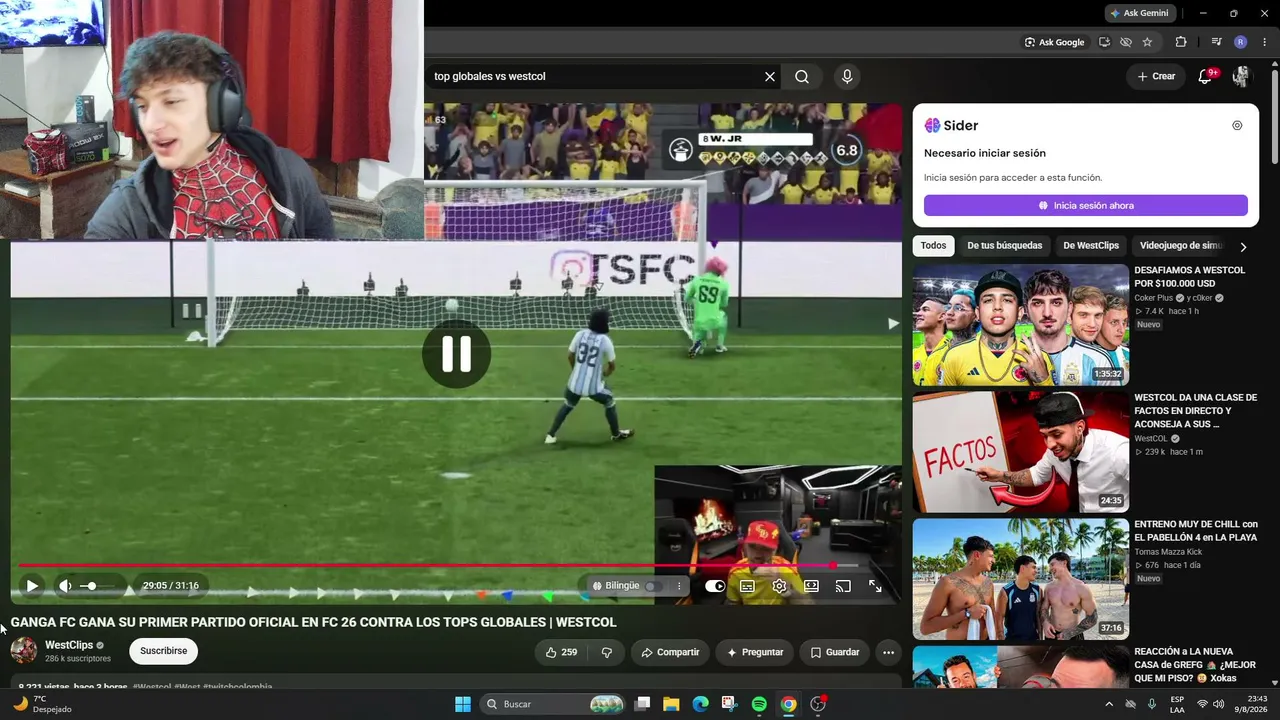Screen dimensions: 1280x720
Task: Open Google Chrome from the taskbar
Action: (x=788, y=704)
